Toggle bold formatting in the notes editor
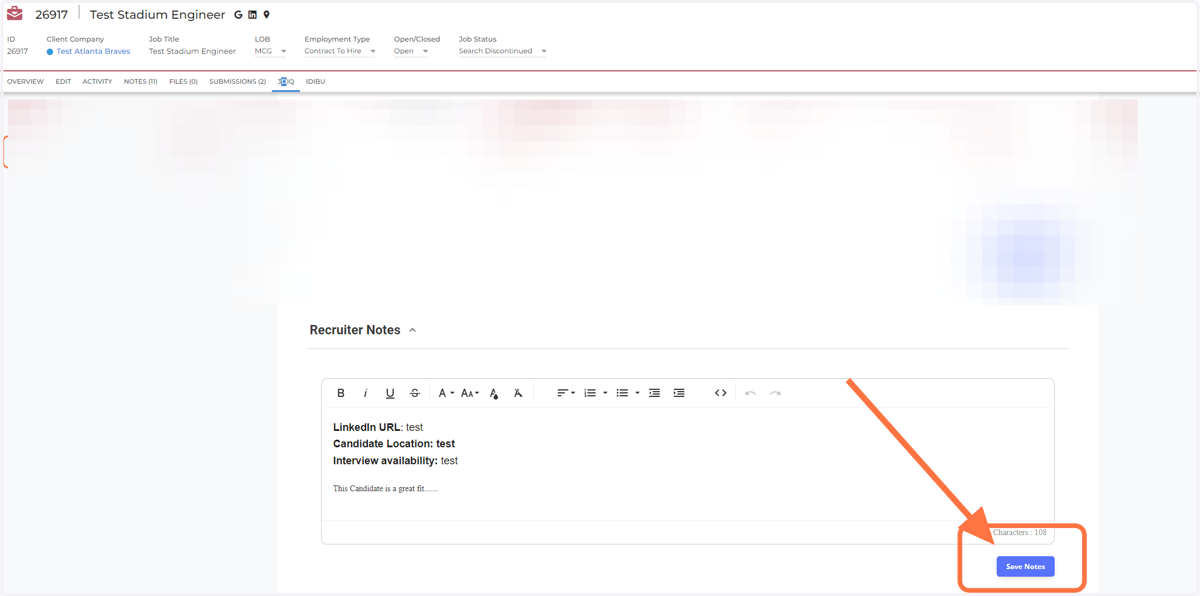The height and width of the screenshot is (596, 1200). [x=341, y=393]
